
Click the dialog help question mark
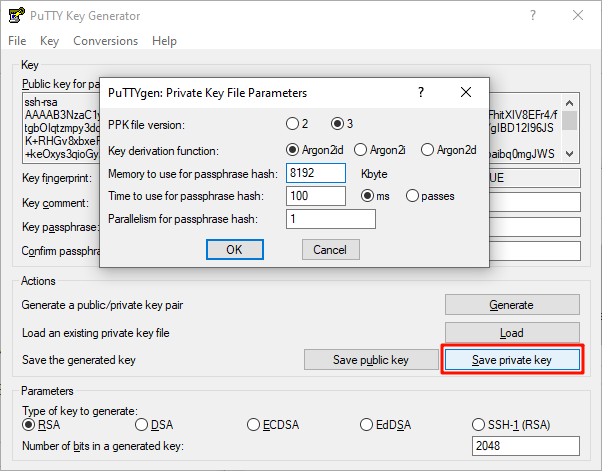coord(421,92)
